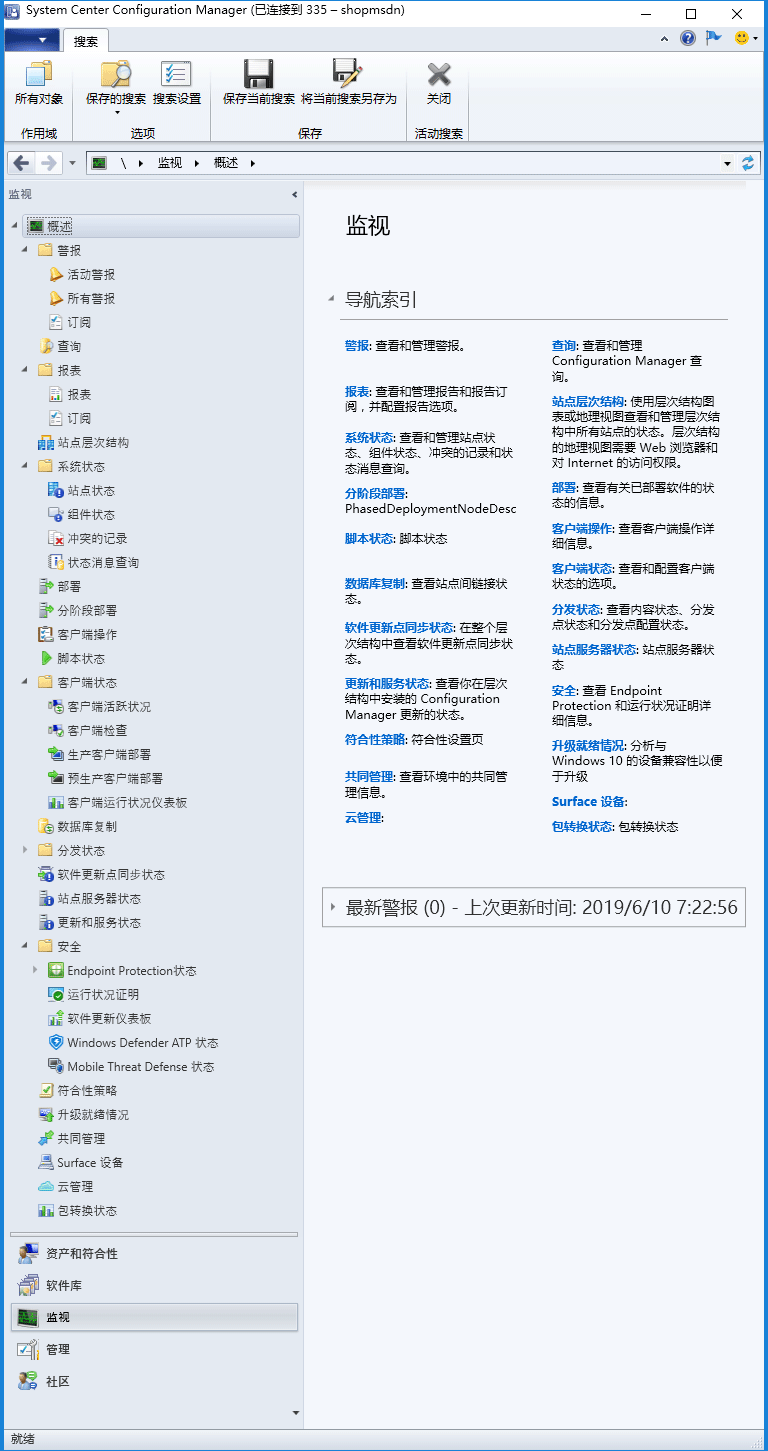
Task: Click 监视 in address bar breadcrumb
Action: tap(169, 163)
